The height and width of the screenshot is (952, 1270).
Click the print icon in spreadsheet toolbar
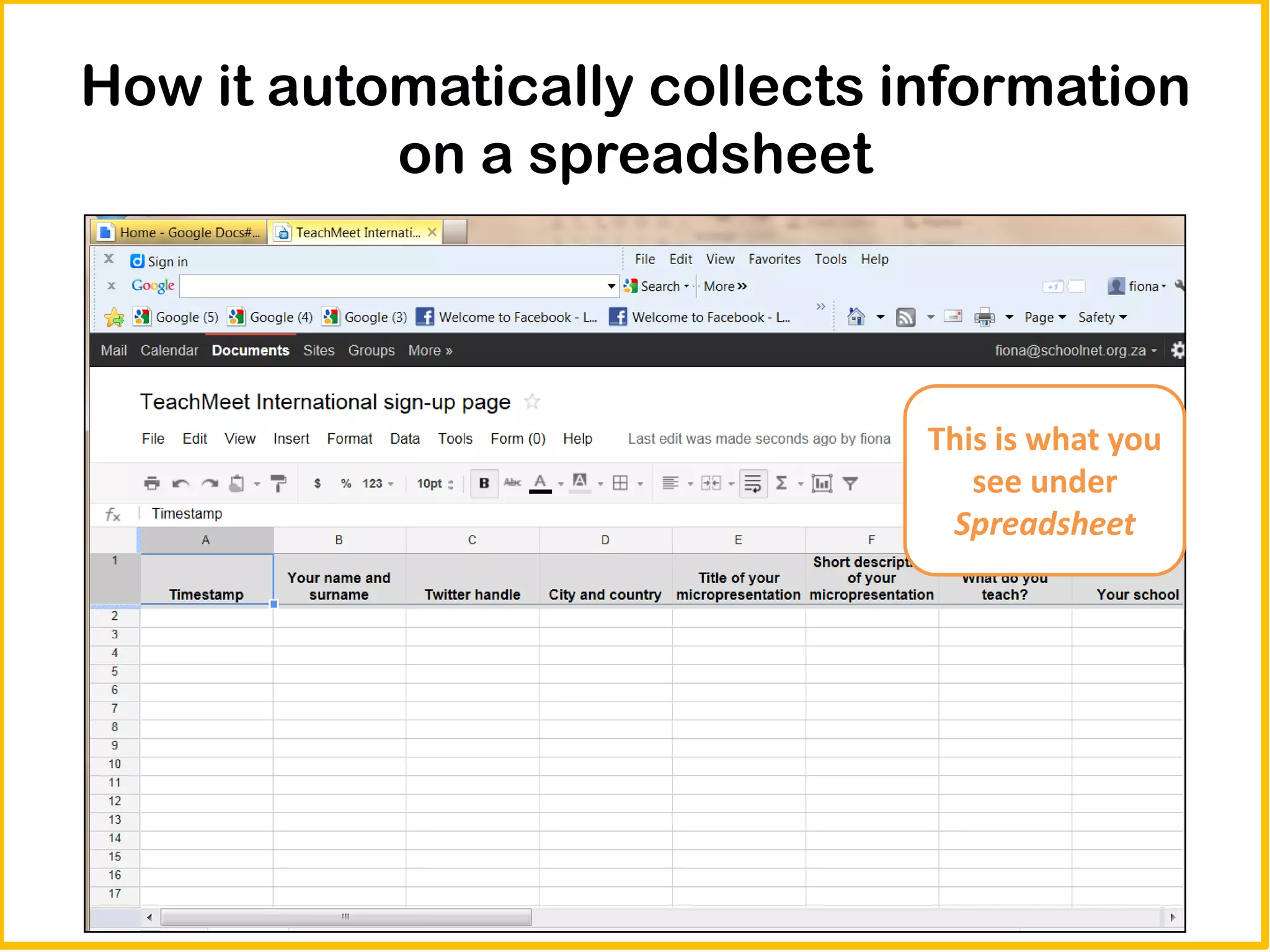point(151,483)
